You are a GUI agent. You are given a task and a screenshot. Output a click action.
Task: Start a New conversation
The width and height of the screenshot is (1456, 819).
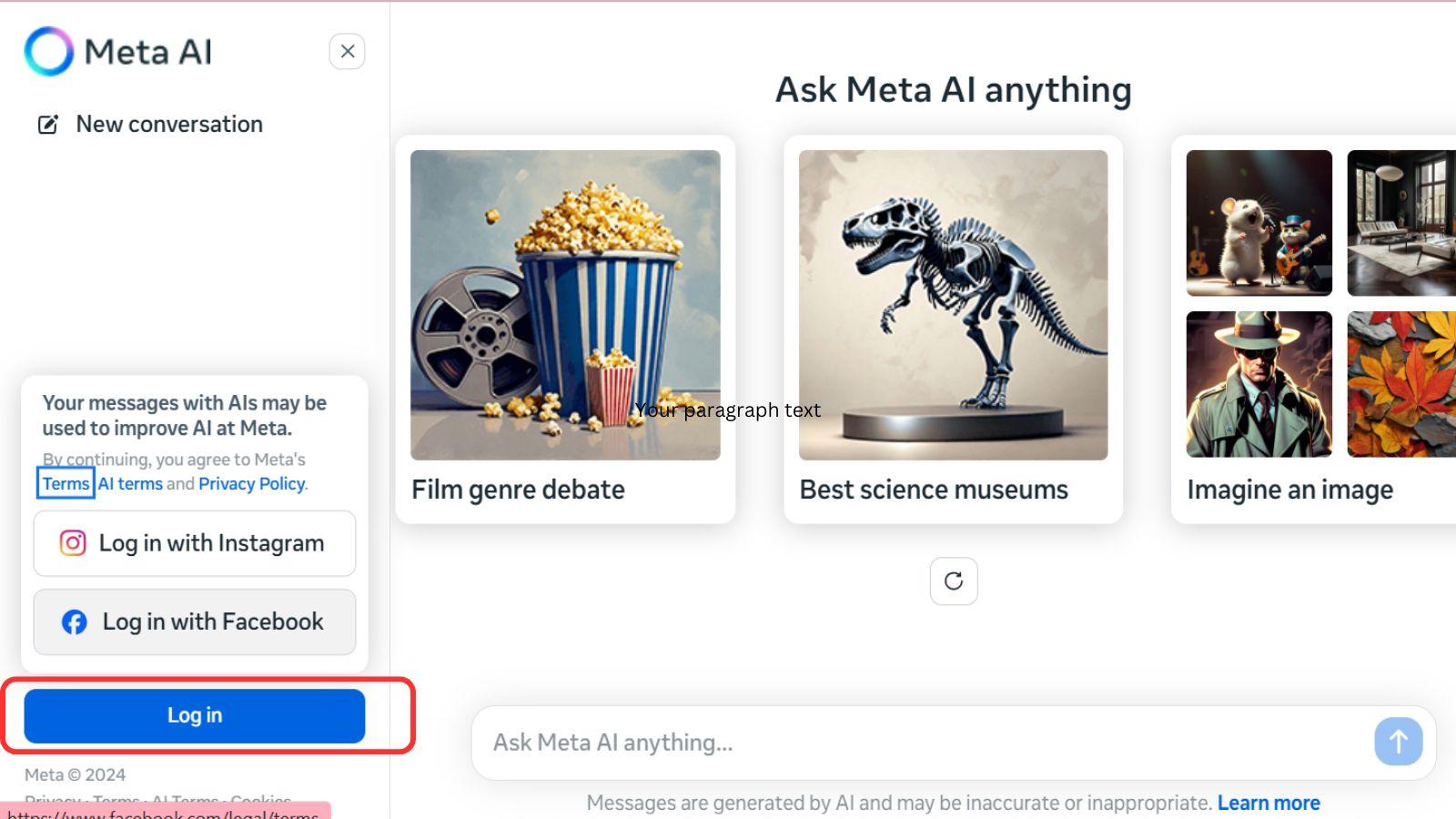pyautogui.click(x=169, y=125)
